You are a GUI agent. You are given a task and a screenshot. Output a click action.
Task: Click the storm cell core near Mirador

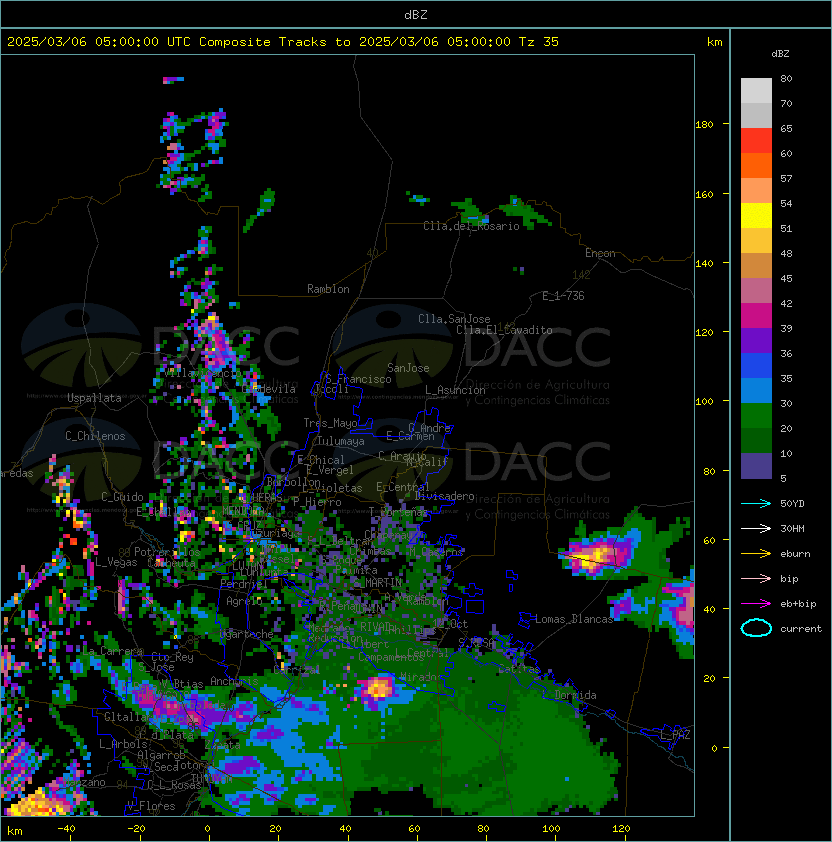tap(378, 688)
